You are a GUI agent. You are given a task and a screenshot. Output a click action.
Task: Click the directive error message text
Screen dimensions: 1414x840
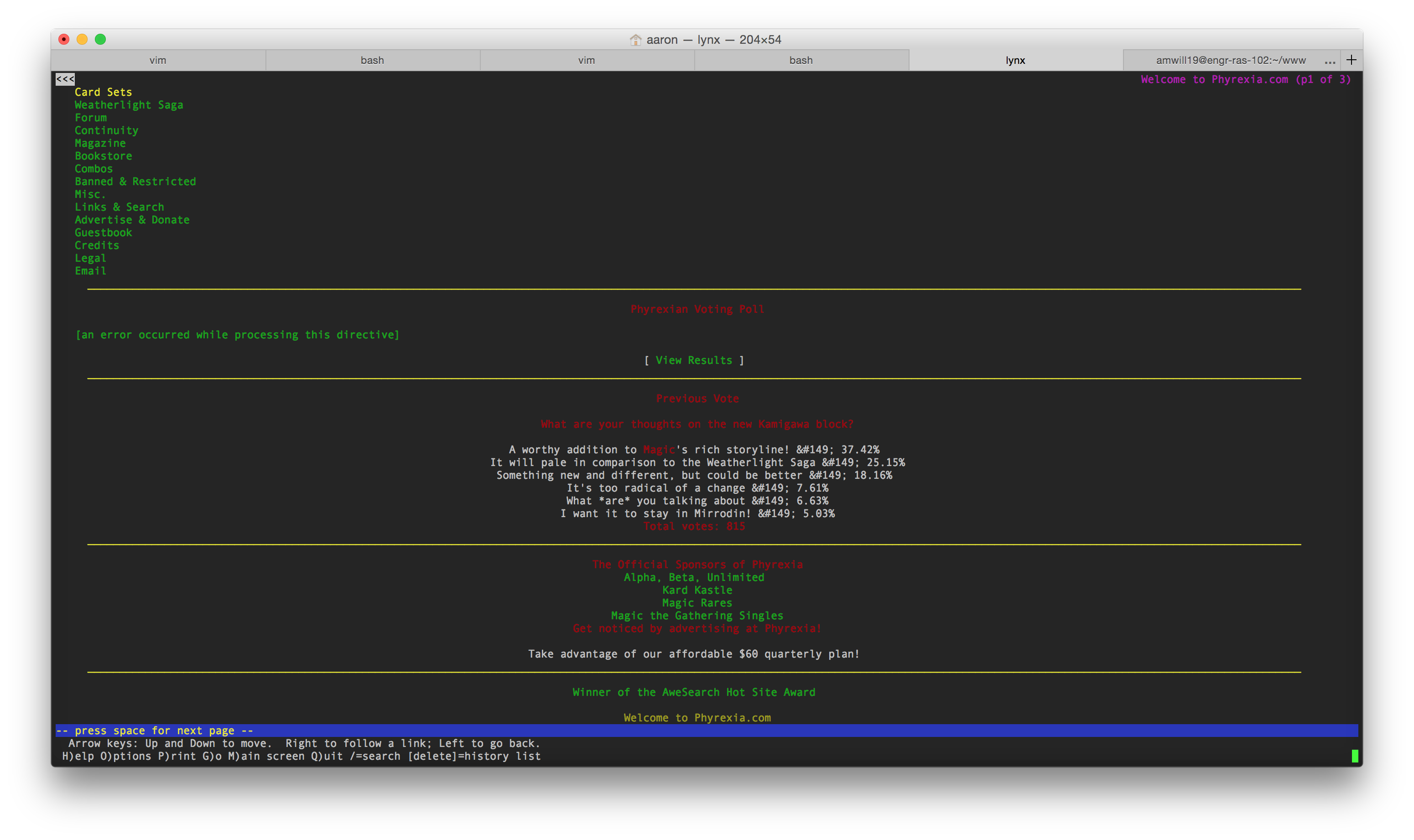click(x=238, y=335)
